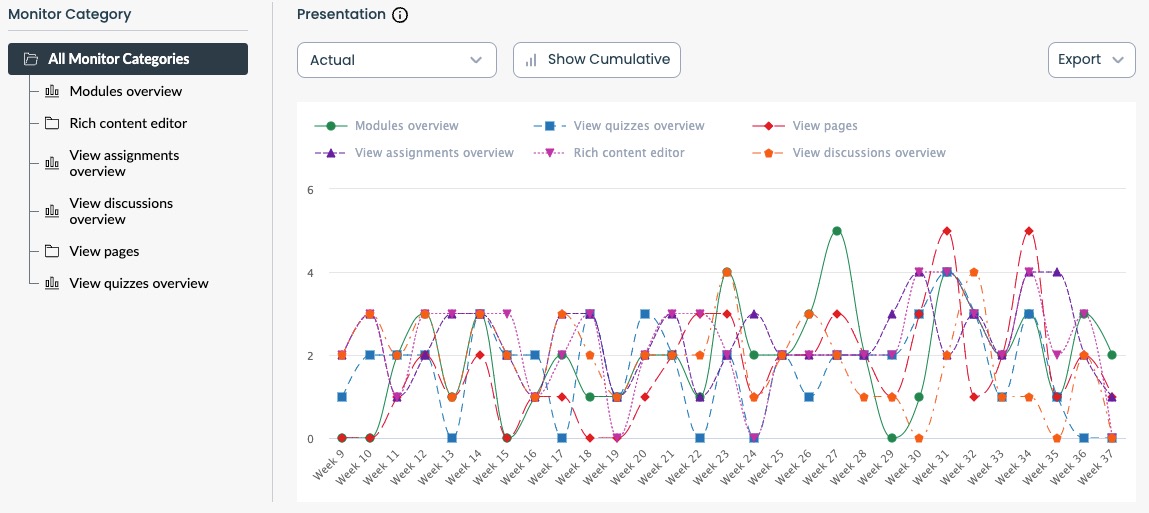Select View discussions overview in the category tree
The width and height of the screenshot is (1149, 513).
click(121, 211)
